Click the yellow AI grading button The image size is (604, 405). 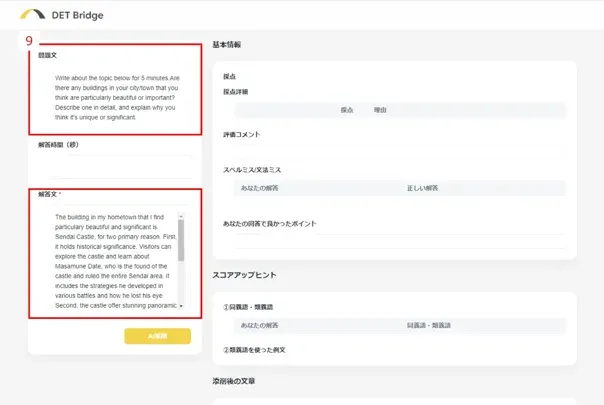(158, 336)
